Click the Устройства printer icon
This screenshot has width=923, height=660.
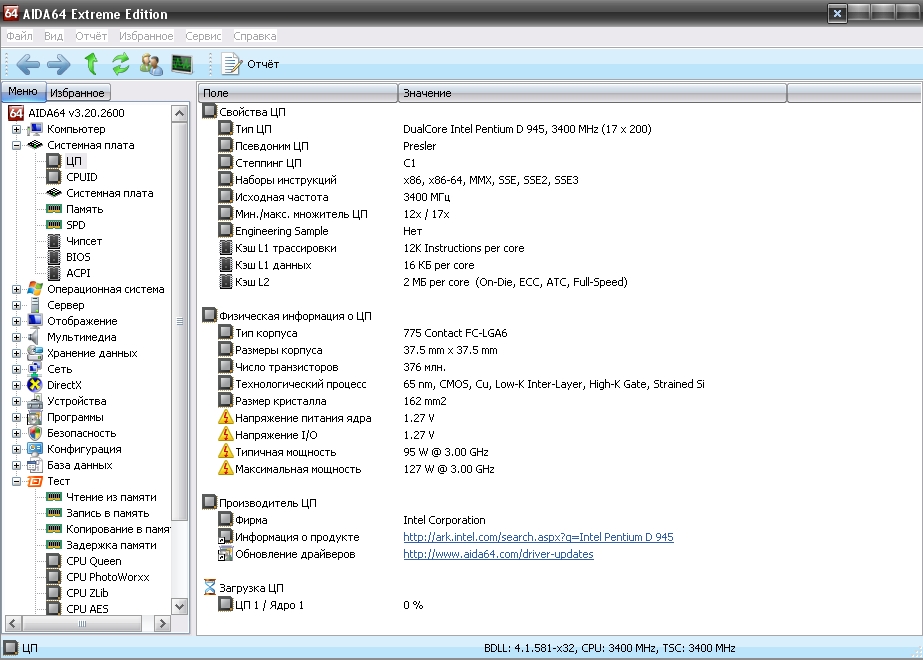click(x=35, y=401)
